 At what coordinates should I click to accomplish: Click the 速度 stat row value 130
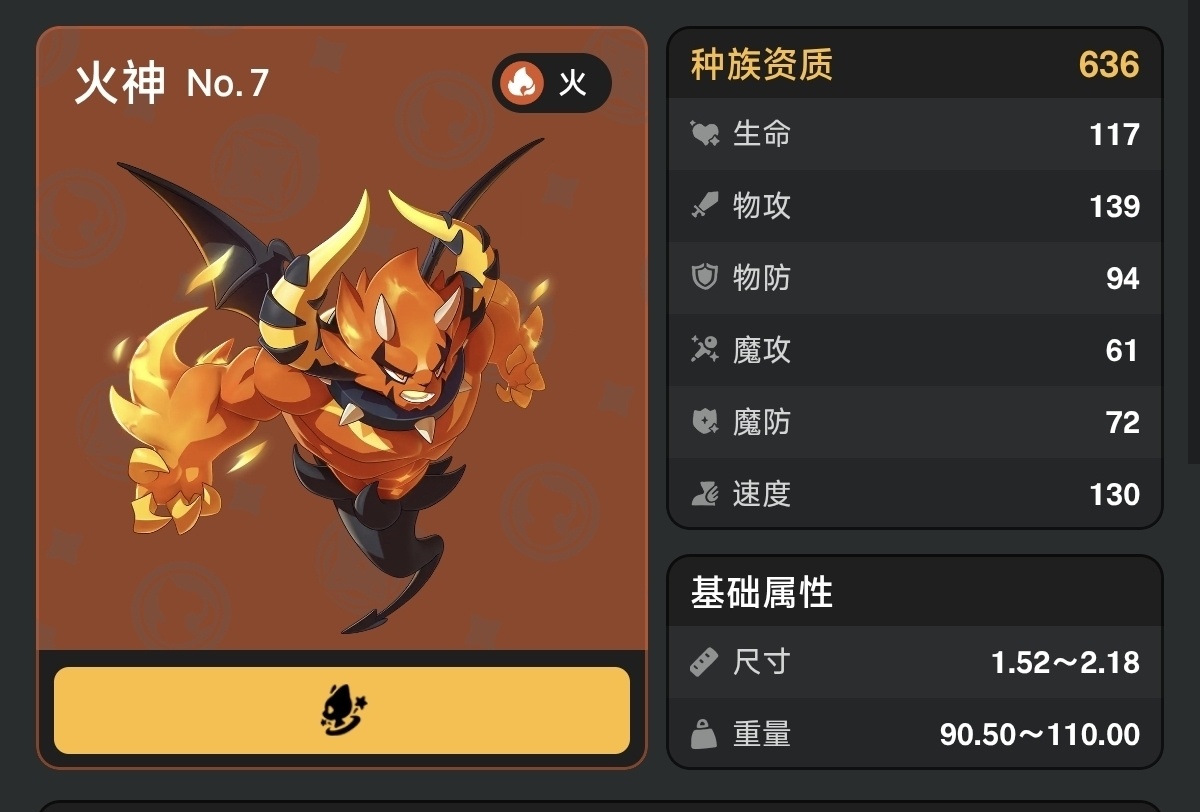point(1115,494)
